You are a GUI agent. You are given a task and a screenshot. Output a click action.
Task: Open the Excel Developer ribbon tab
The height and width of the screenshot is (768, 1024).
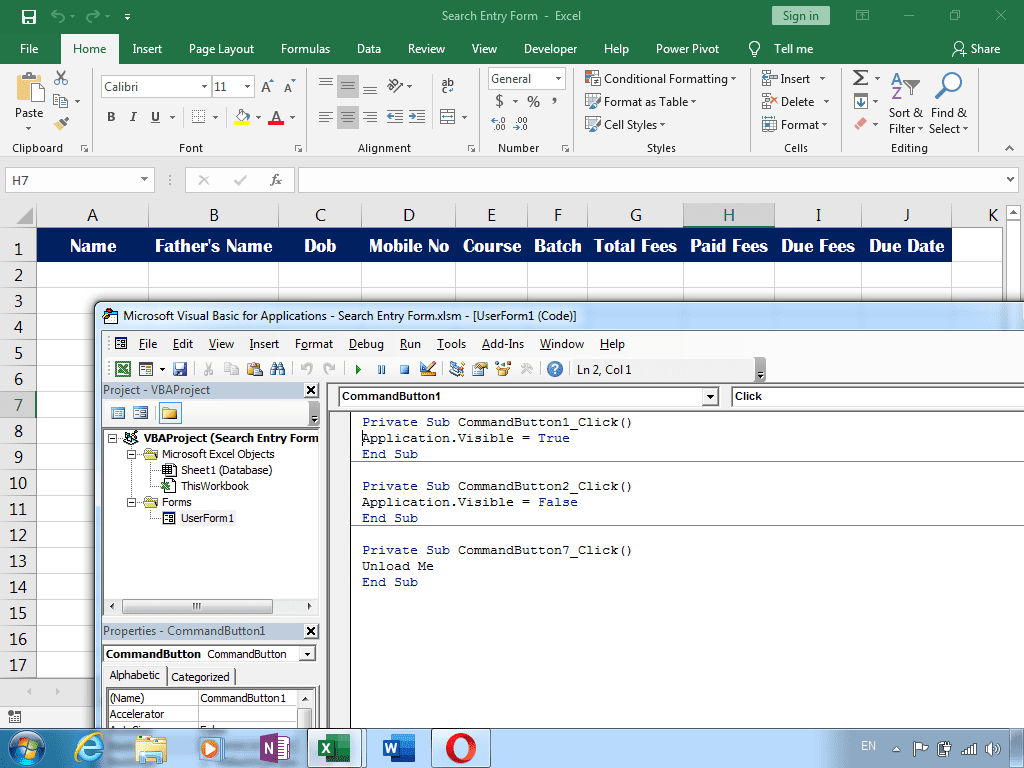coord(551,49)
